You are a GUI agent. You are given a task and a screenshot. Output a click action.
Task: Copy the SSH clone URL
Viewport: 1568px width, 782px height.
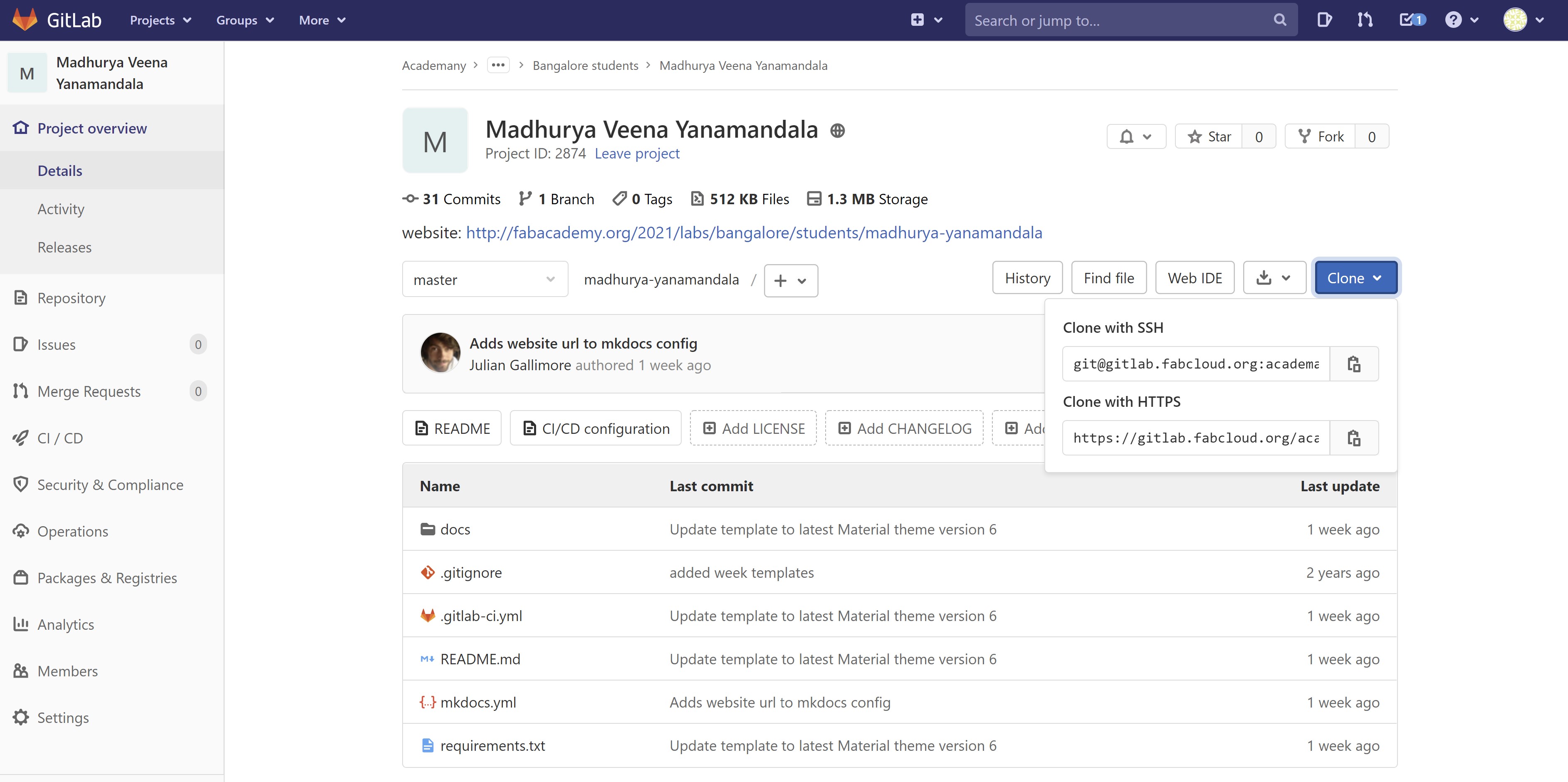(1354, 364)
